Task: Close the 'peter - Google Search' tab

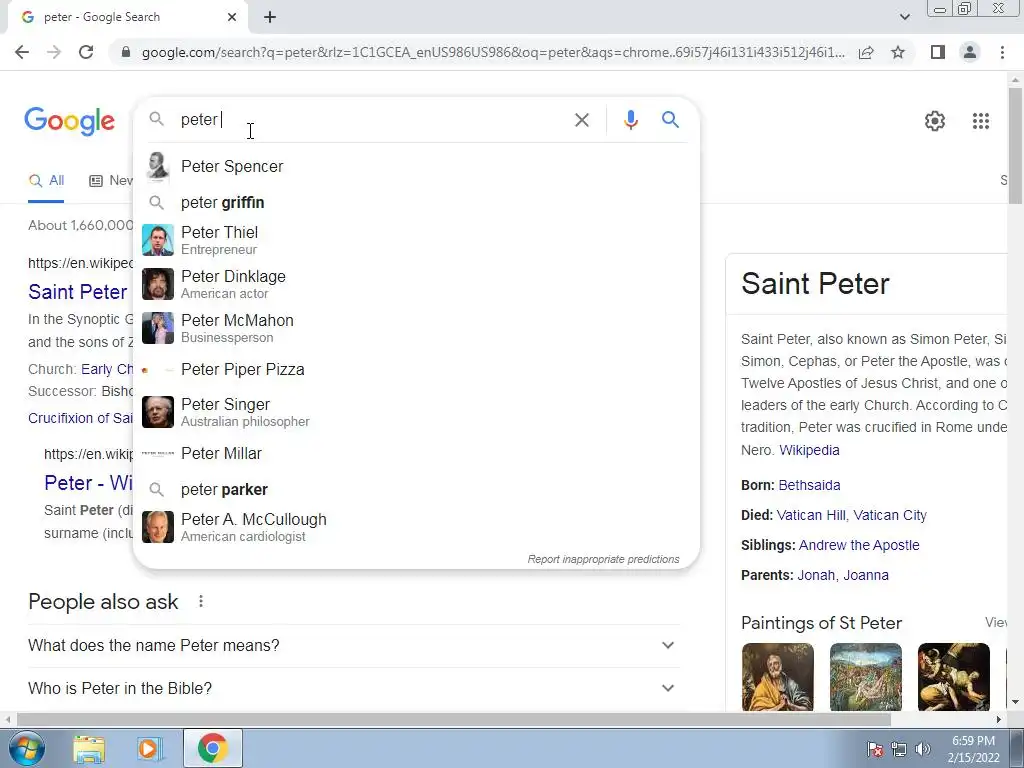Action: pos(232,17)
